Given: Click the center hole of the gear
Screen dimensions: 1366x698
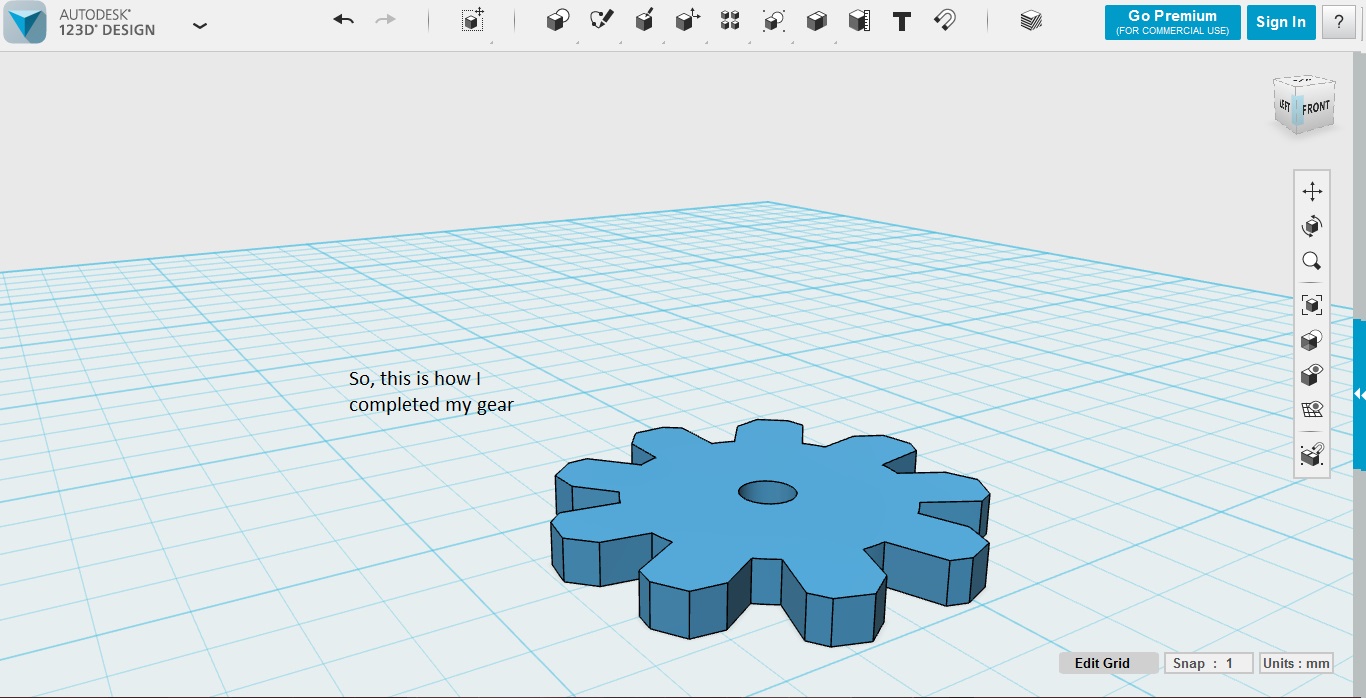Looking at the screenshot, I should coord(768,491).
